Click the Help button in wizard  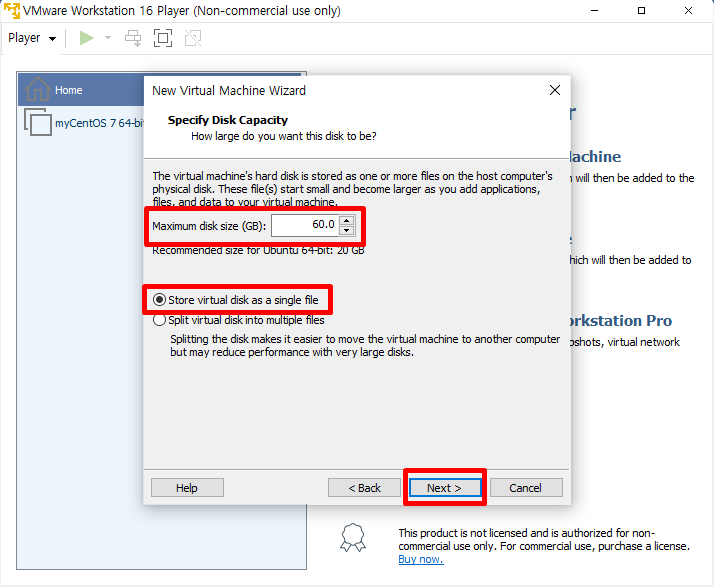click(x=187, y=488)
